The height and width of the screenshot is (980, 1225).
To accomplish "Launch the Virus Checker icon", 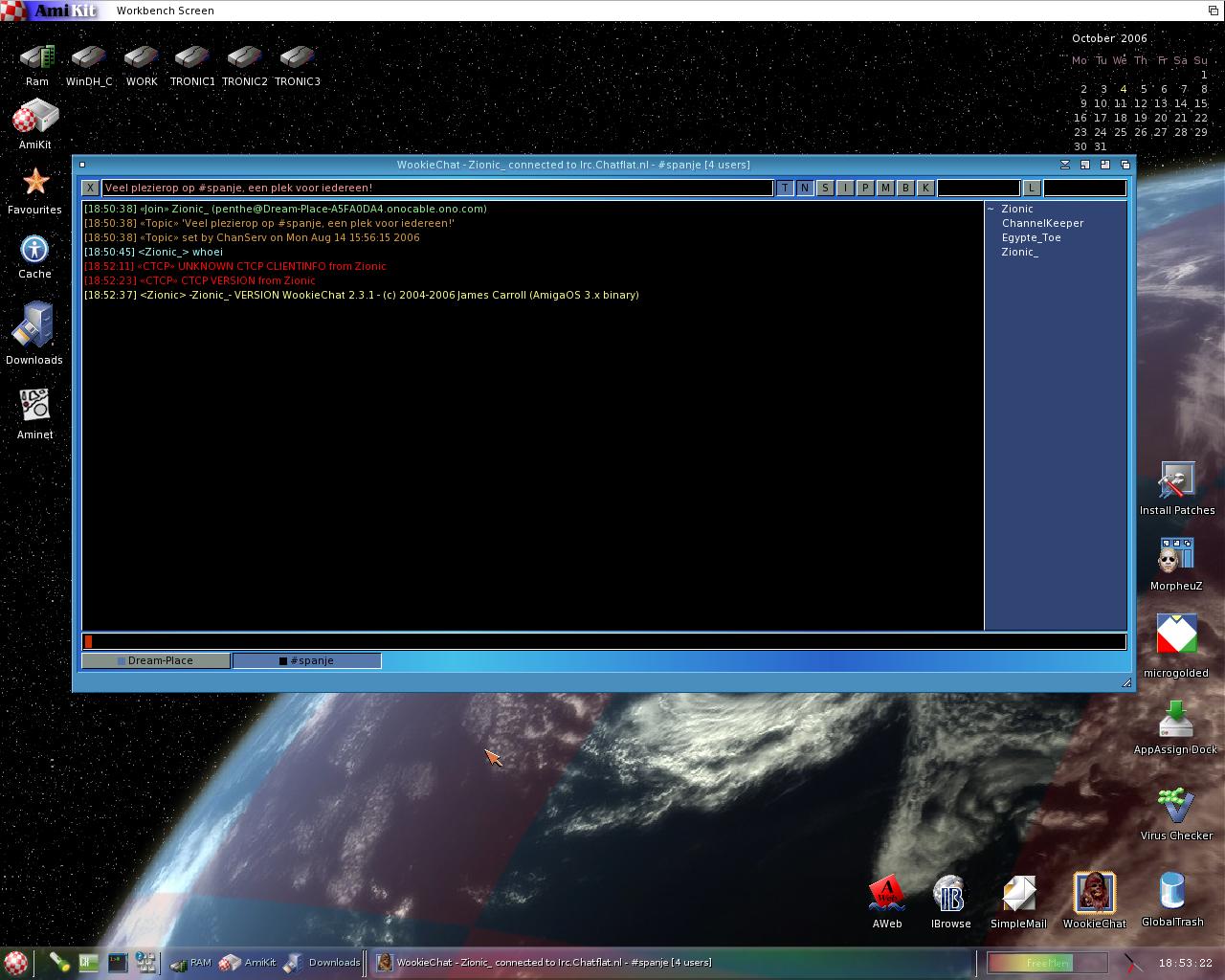I will pos(1176,813).
